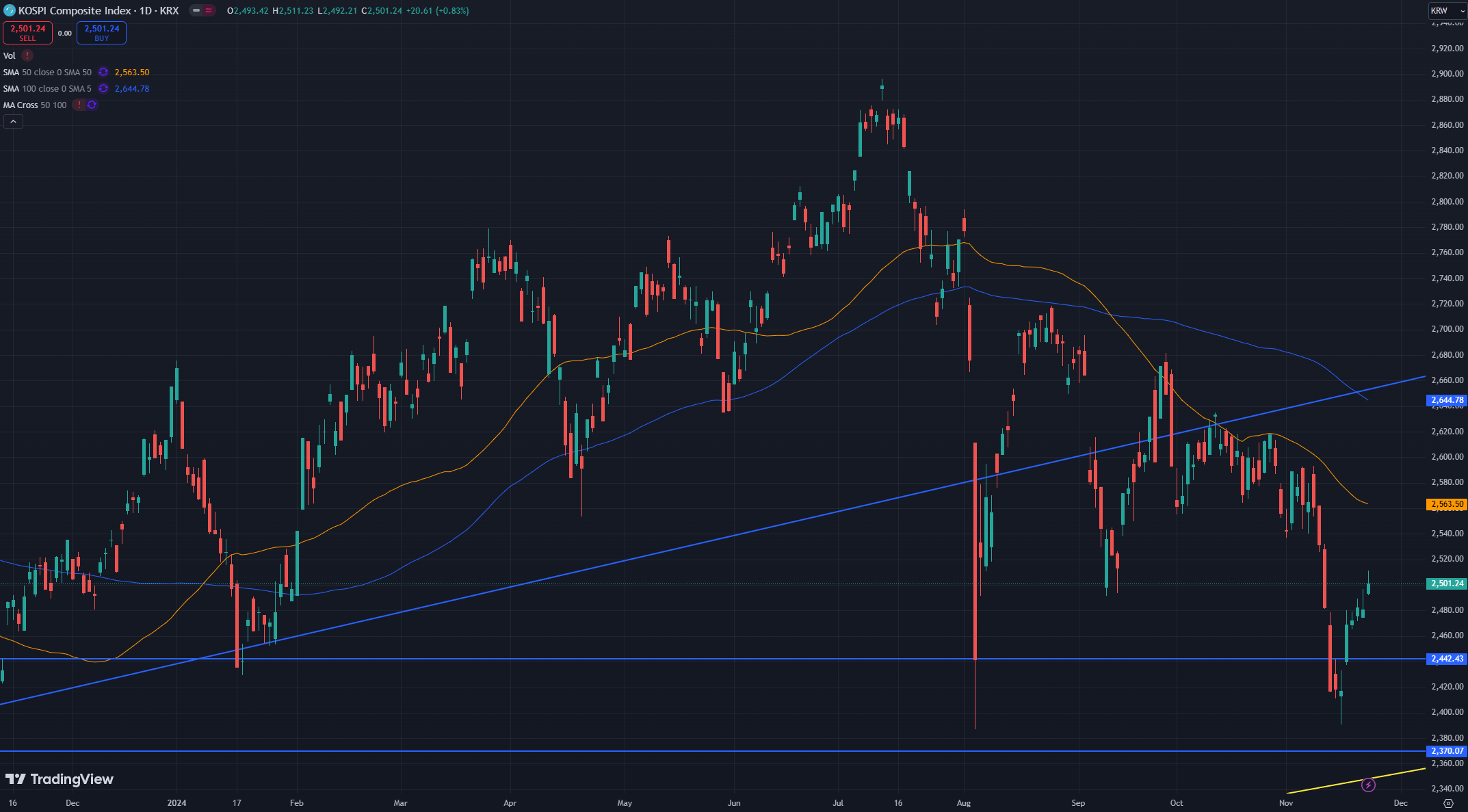Click the blue BUY 2,501.24 button

(x=101, y=33)
